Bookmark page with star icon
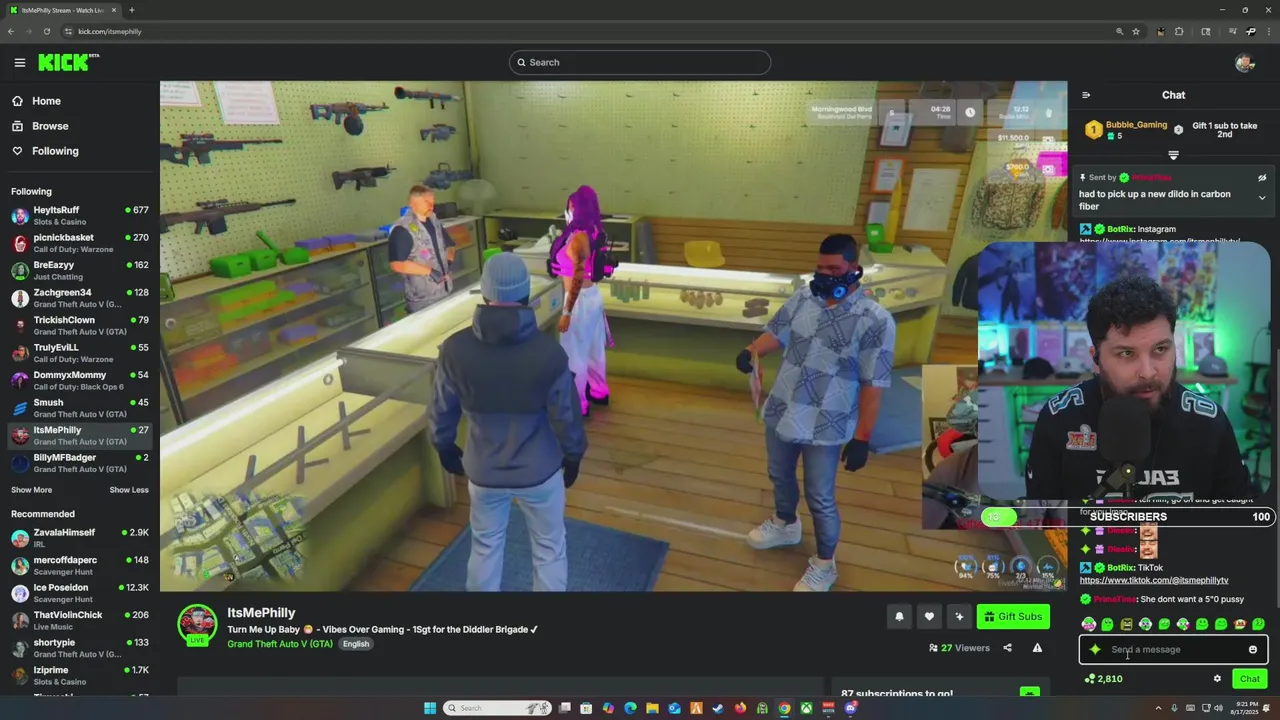Viewport: 1280px width, 720px height. pos(1136,31)
